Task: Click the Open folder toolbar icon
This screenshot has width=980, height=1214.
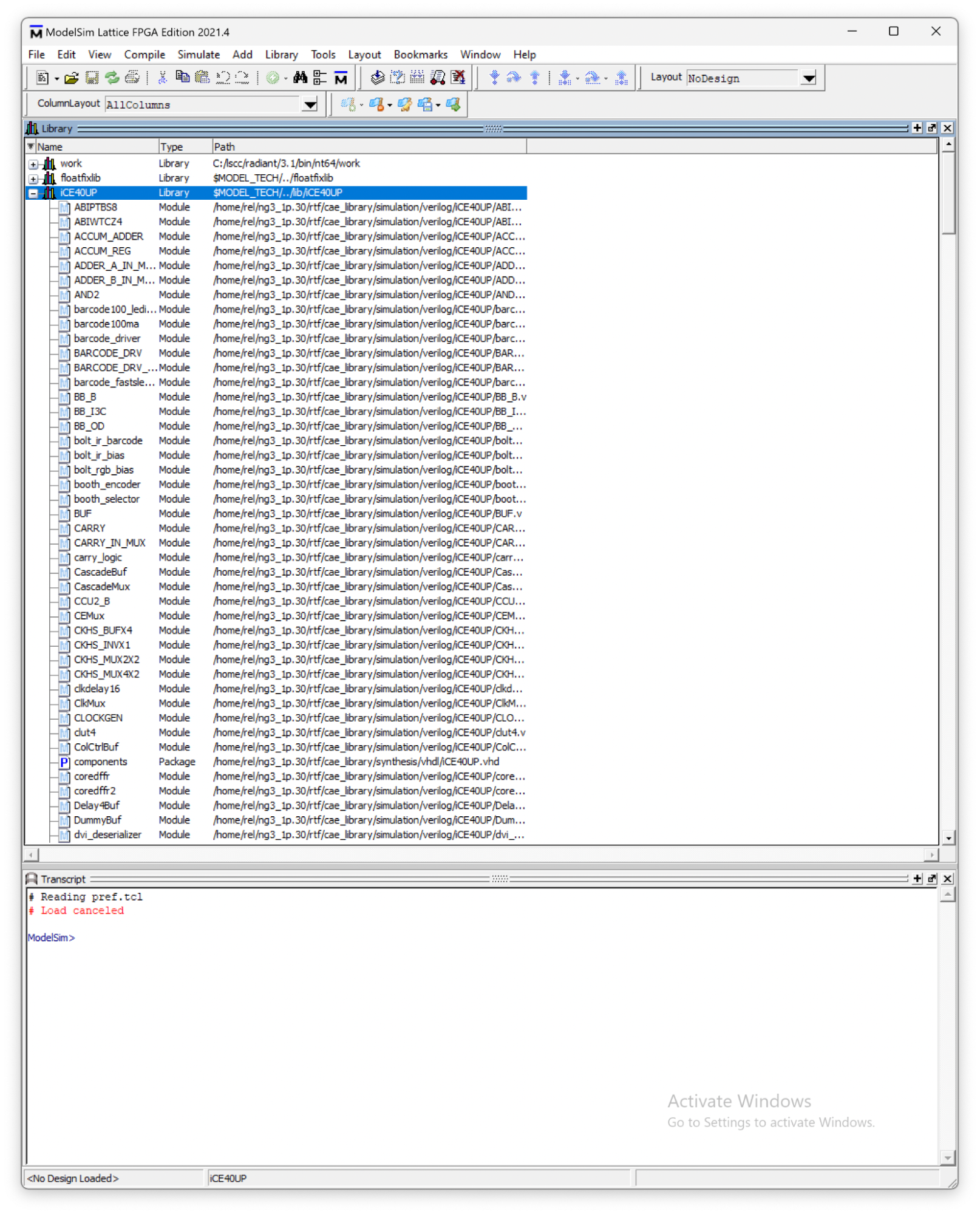Action: pos(72,78)
